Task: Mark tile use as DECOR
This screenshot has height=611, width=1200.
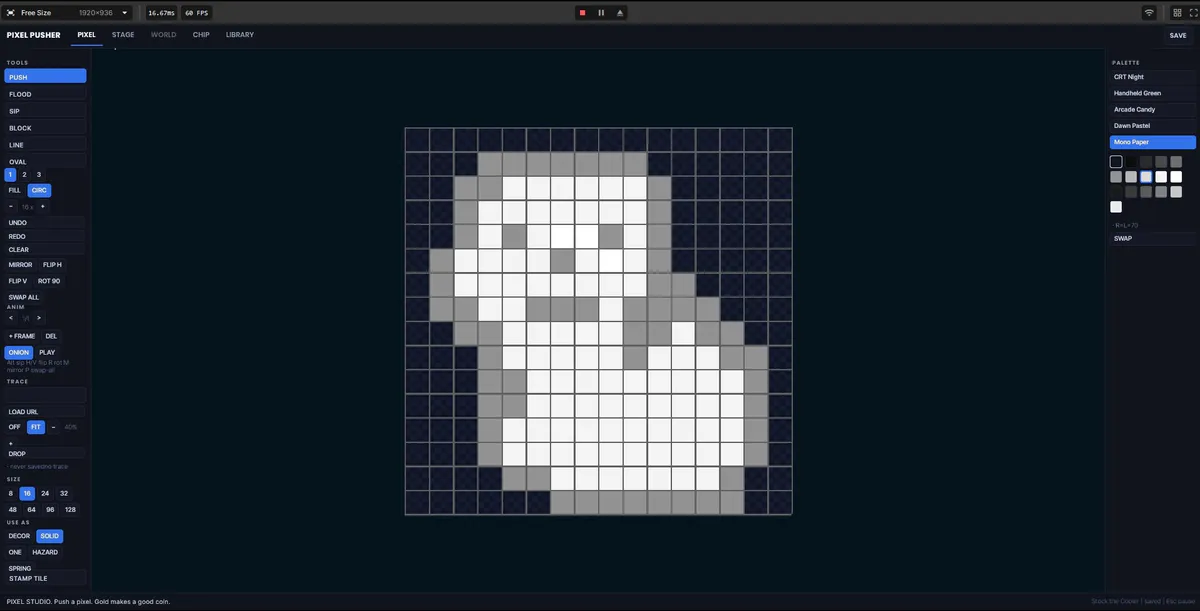Action: point(19,536)
